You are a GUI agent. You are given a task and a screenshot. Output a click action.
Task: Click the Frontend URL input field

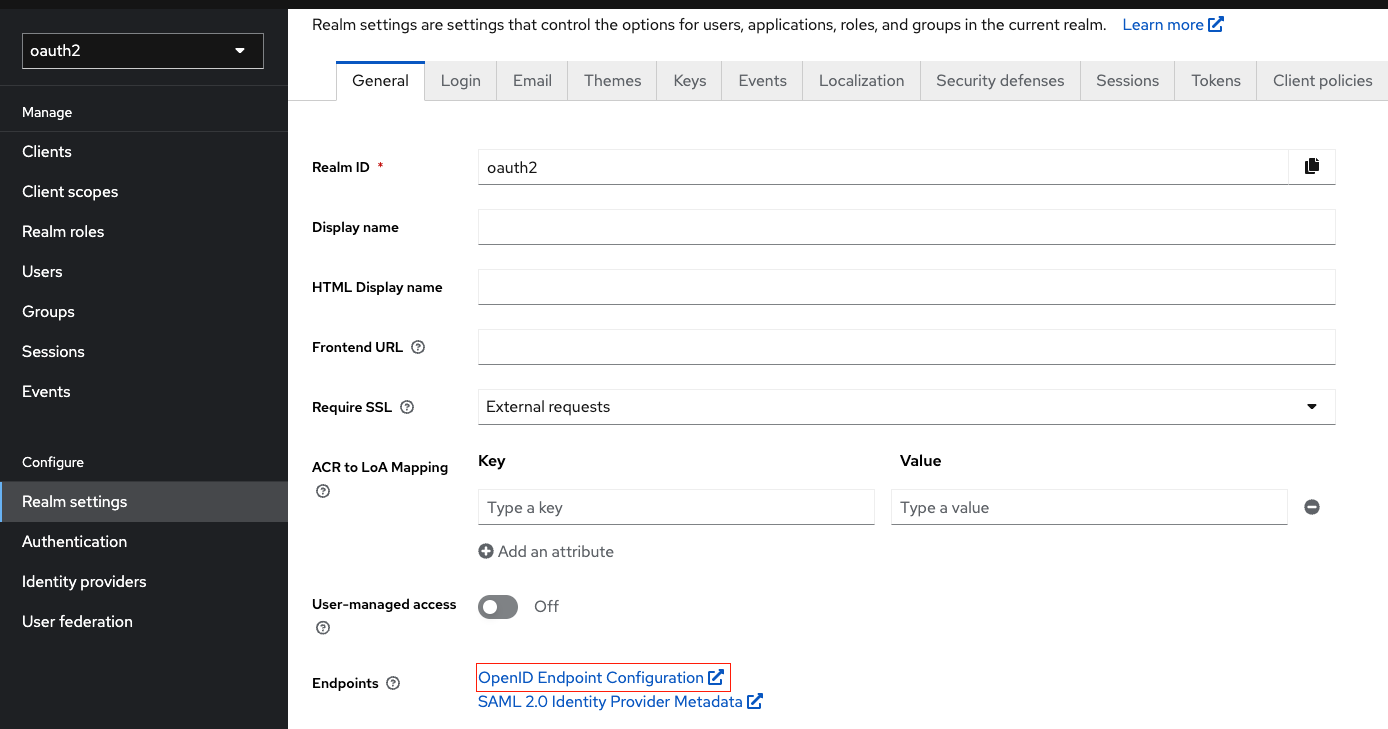(907, 347)
